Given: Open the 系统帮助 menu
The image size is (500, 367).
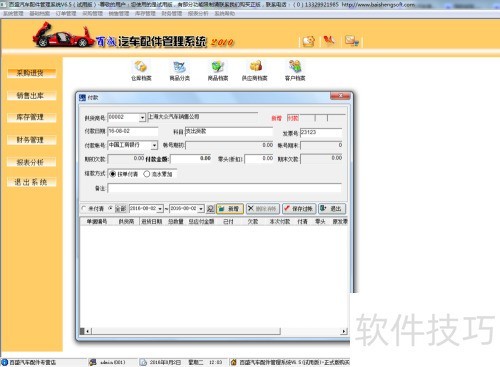Looking at the screenshot, I should click(x=225, y=13).
